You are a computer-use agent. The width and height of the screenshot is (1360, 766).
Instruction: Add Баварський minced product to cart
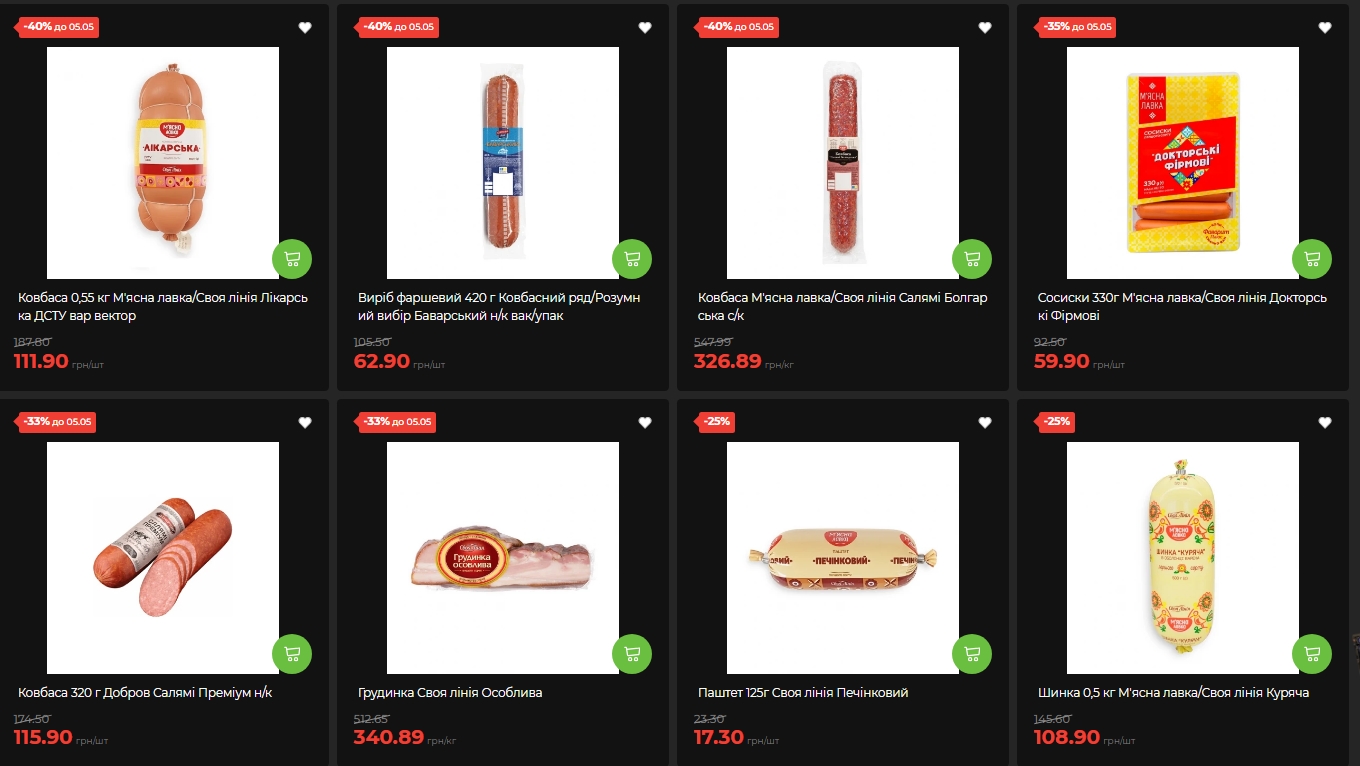(632, 259)
